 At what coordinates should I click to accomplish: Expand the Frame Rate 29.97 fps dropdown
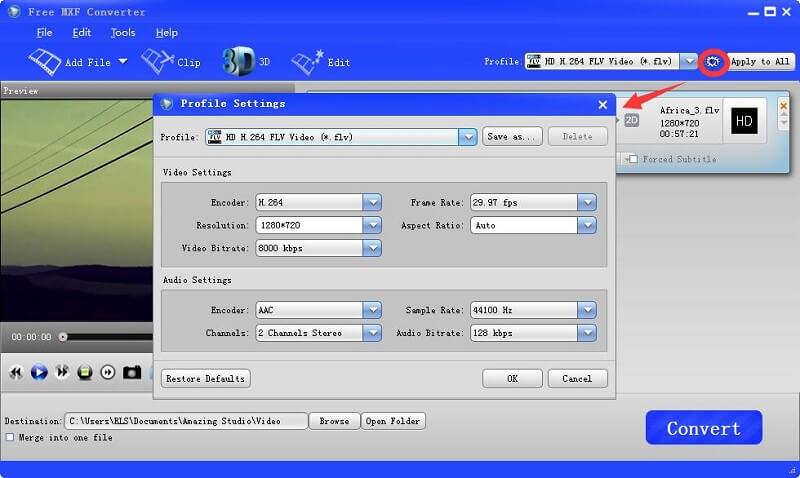pyautogui.click(x=587, y=203)
